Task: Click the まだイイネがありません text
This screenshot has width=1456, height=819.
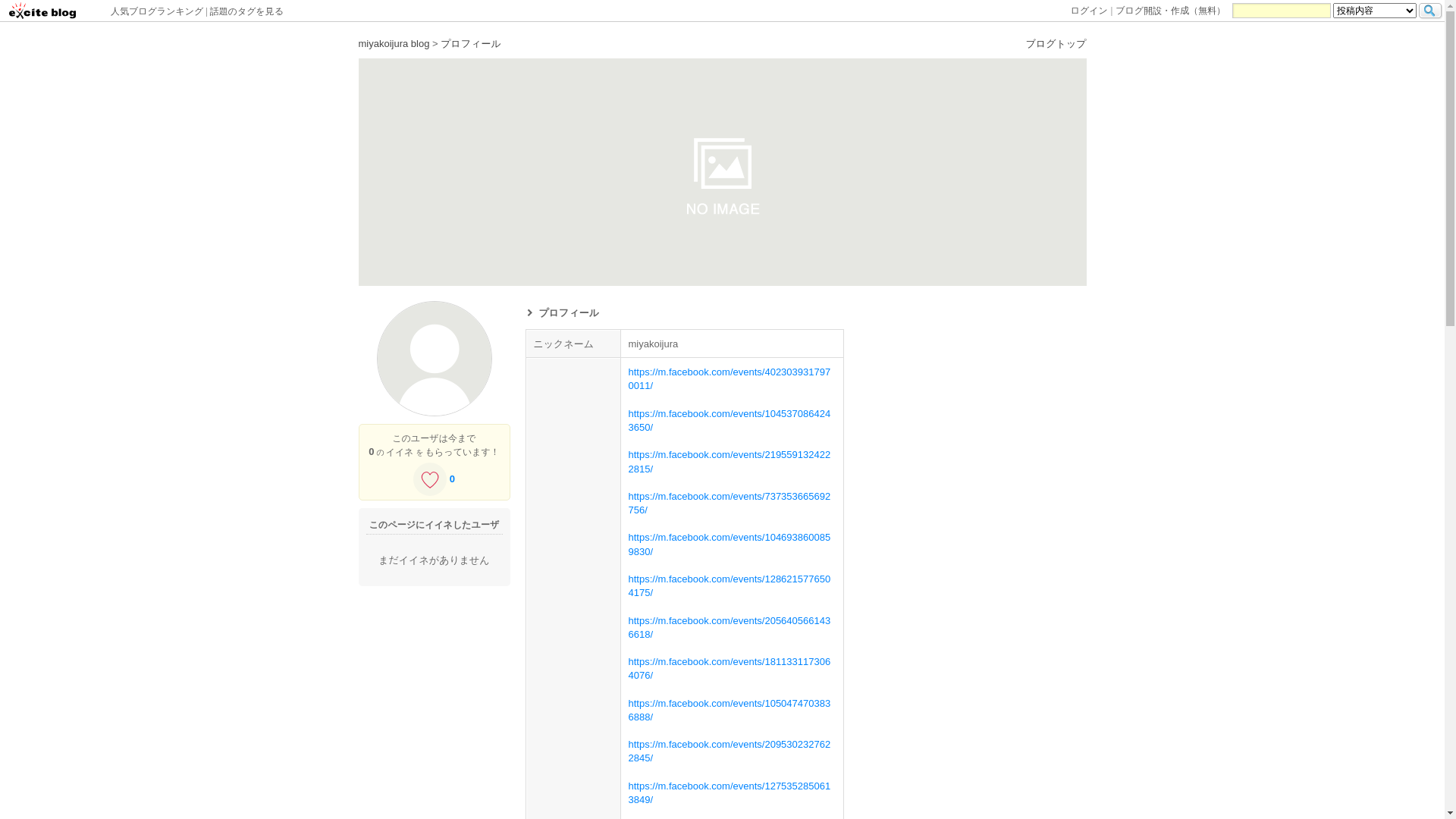Action: (434, 560)
